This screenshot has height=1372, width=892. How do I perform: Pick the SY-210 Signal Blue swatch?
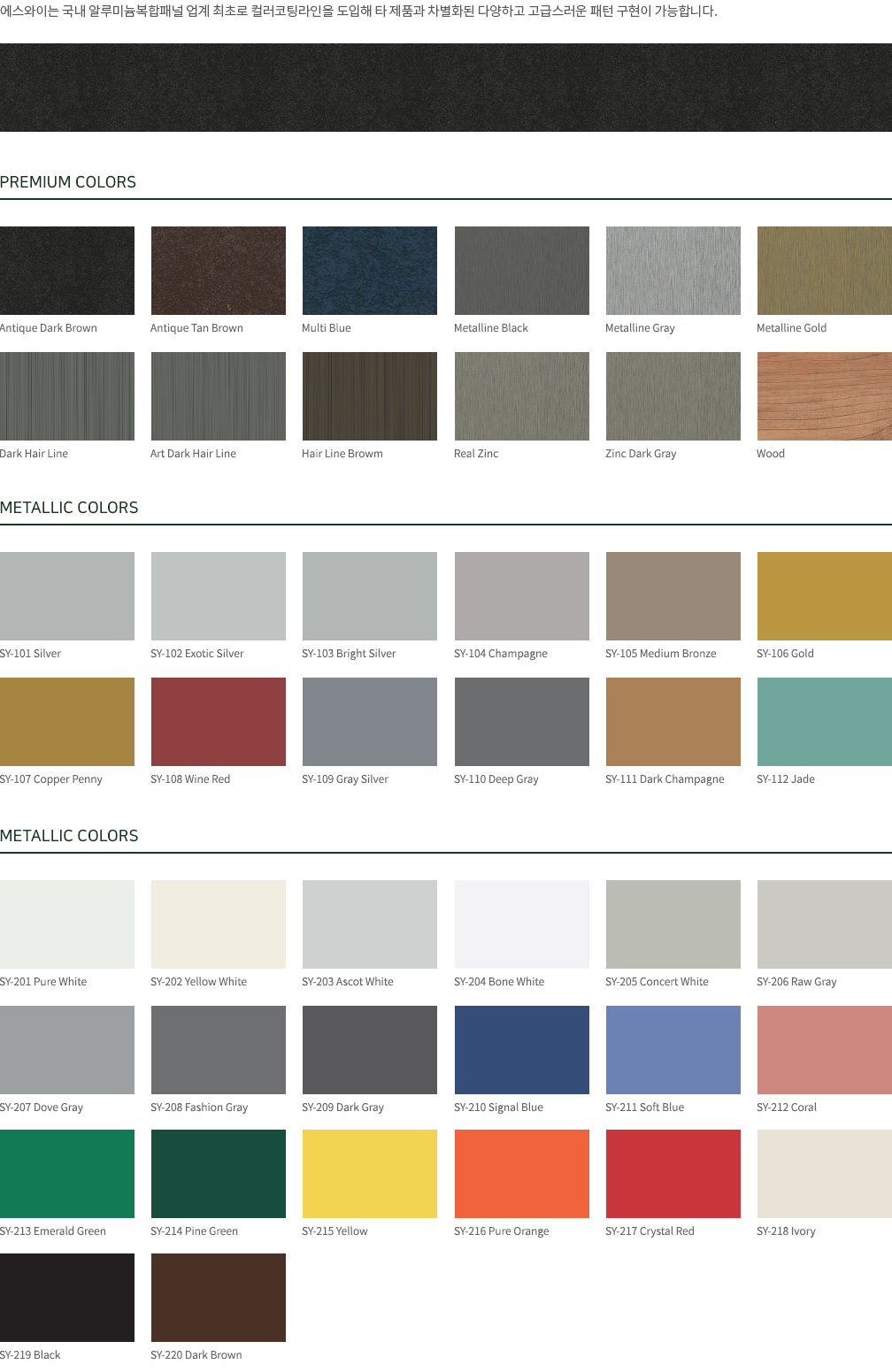tap(521, 1050)
